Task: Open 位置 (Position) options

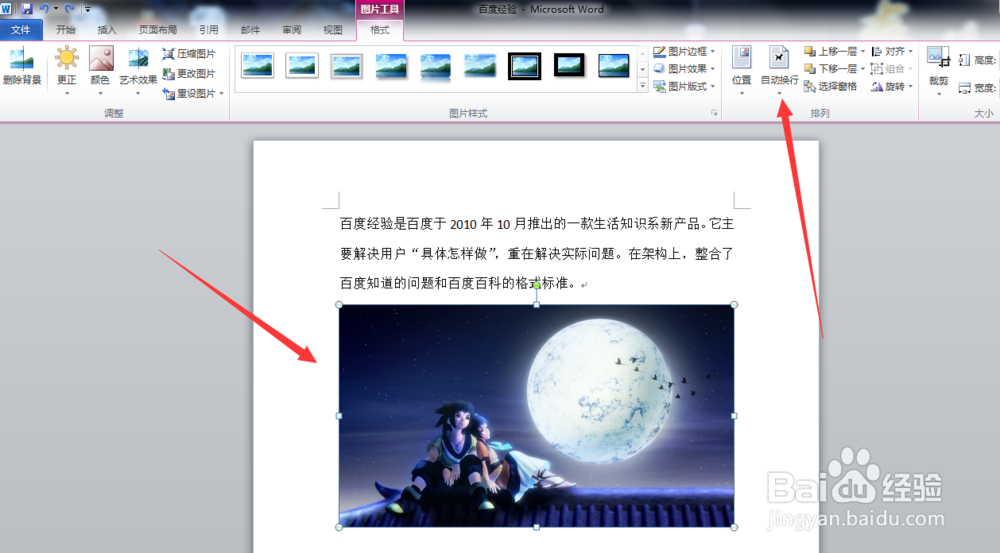Action: click(x=742, y=70)
